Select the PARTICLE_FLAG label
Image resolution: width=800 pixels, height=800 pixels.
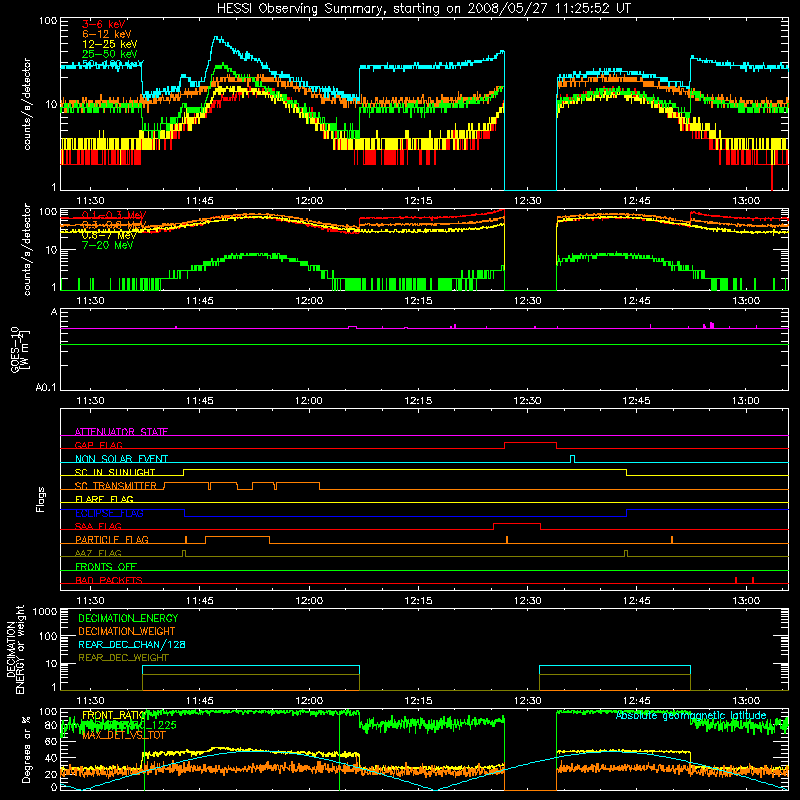(112, 539)
